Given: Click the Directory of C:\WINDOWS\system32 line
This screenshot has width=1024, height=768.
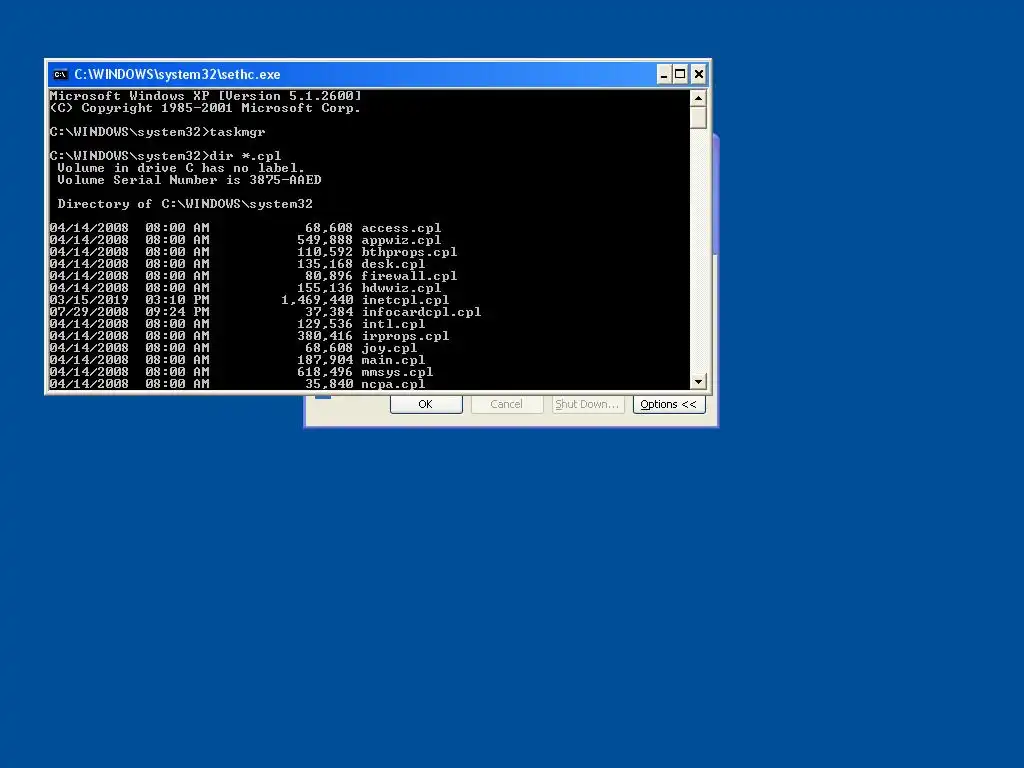Looking at the screenshot, I should 185,204.
